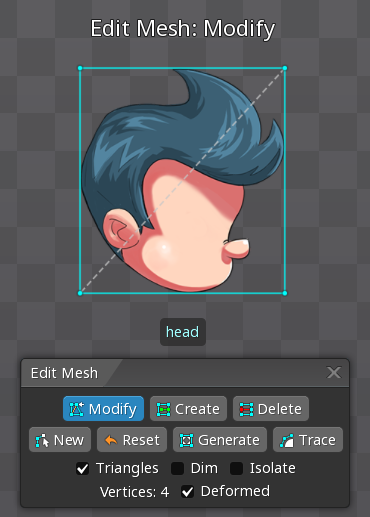Uncheck the Triangles checkbox
370x517 pixels.
82,468
